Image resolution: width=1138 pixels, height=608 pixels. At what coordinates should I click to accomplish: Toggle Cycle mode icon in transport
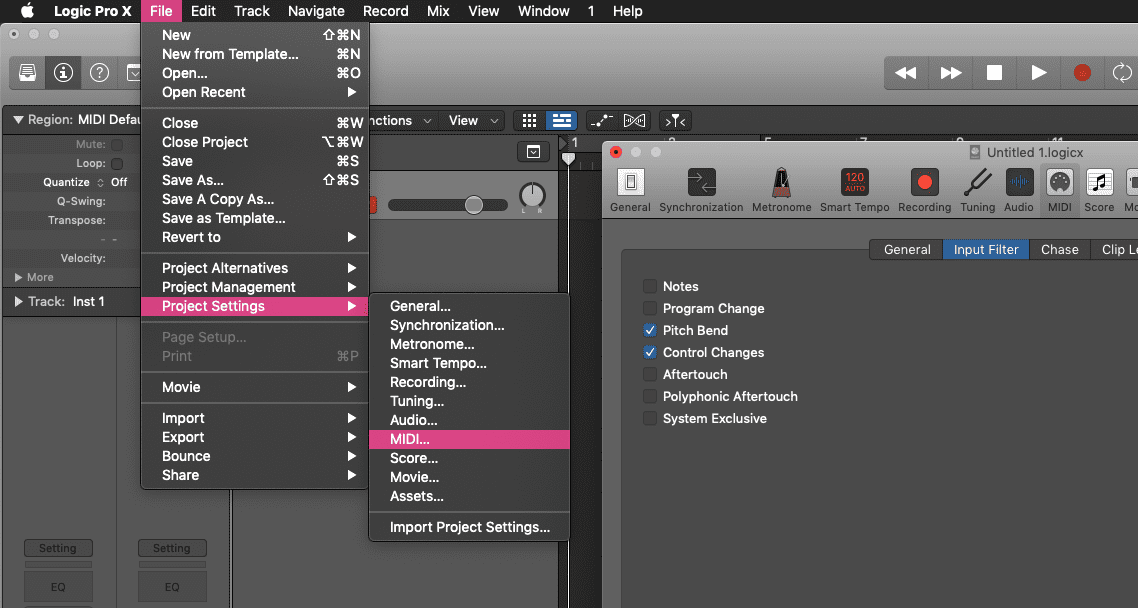point(1122,73)
